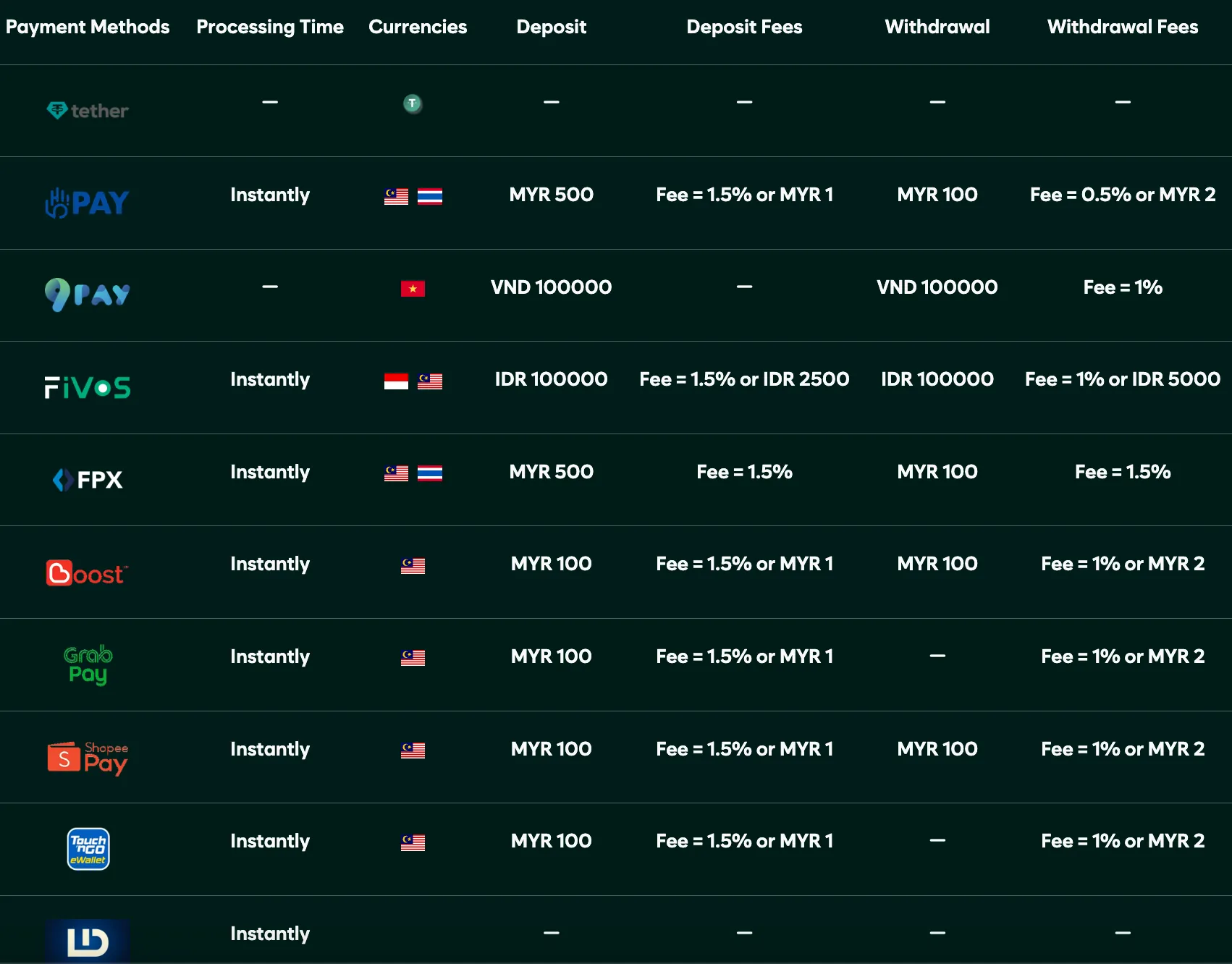Click "Instantly" in the ShopeePay row

click(270, 750)
